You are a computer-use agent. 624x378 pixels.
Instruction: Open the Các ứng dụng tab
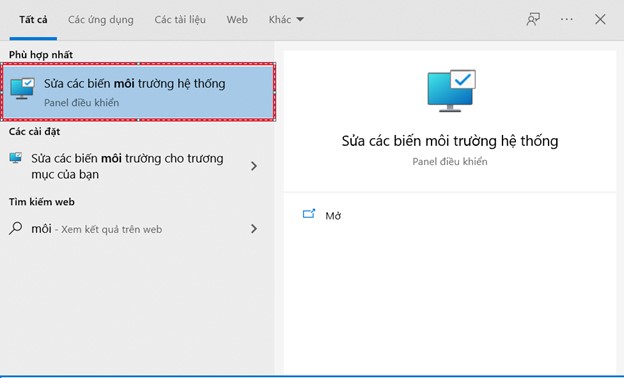point(101,20)
